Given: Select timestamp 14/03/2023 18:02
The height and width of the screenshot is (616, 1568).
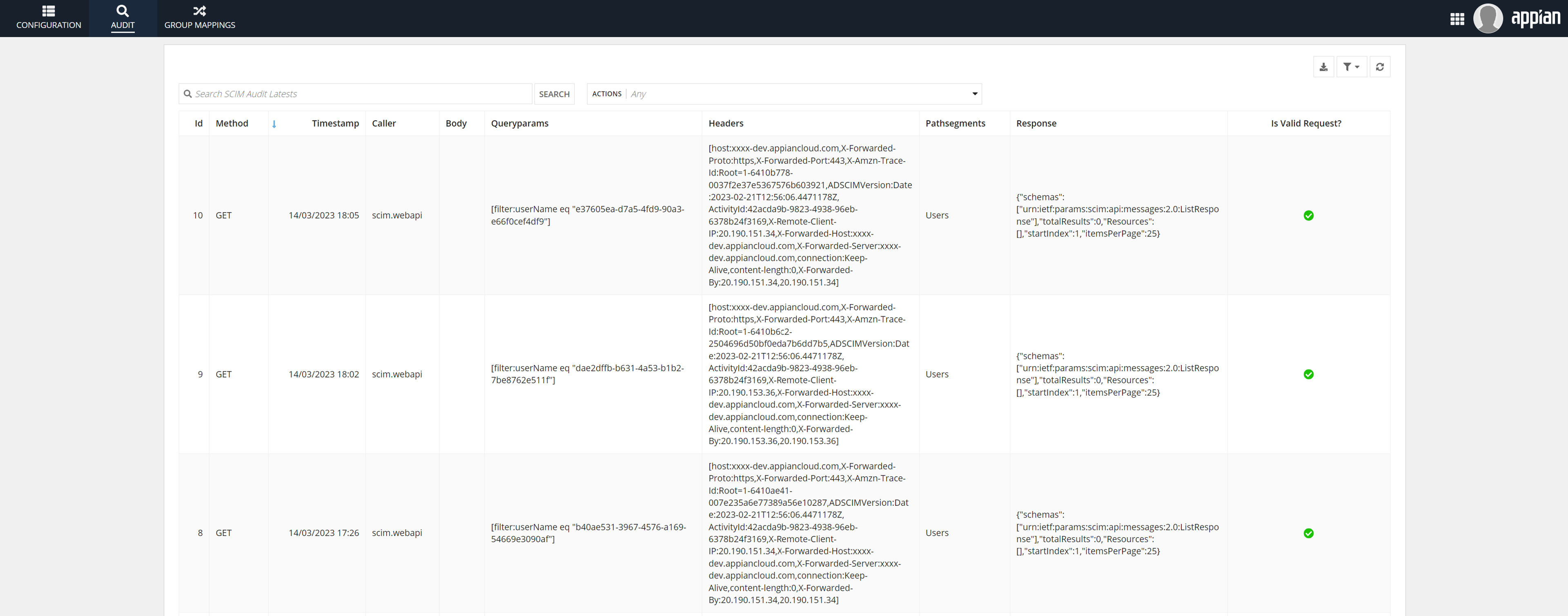Looking at the screenshot, I should pyautogui.click(x=324, y=374).
